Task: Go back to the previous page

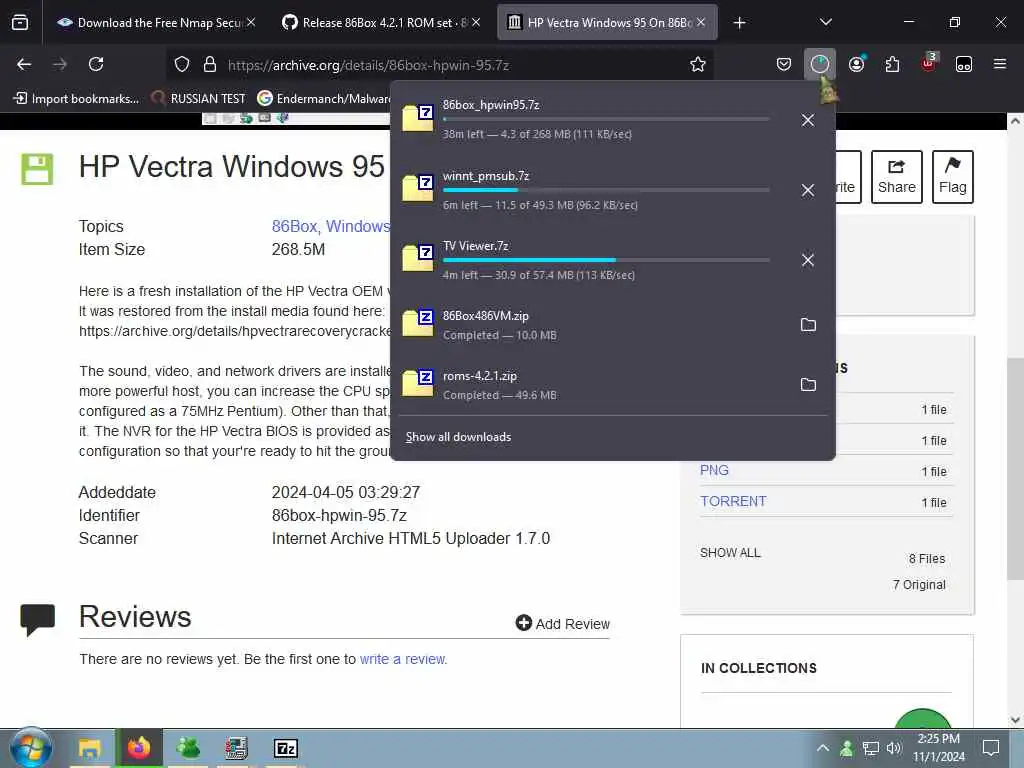Action: pos(24,64)
